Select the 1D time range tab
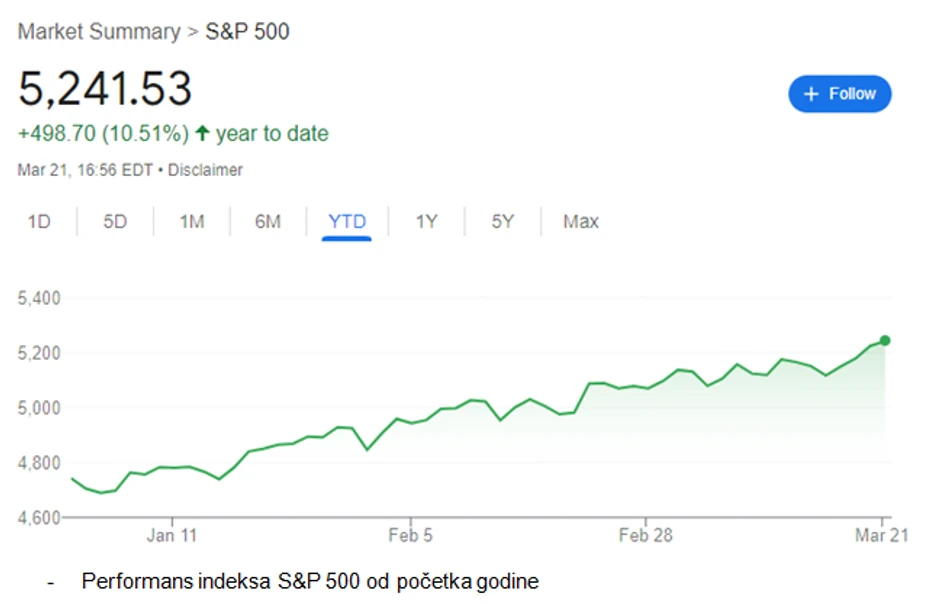The height and width of the screenshot is (604, 940). 39,222
